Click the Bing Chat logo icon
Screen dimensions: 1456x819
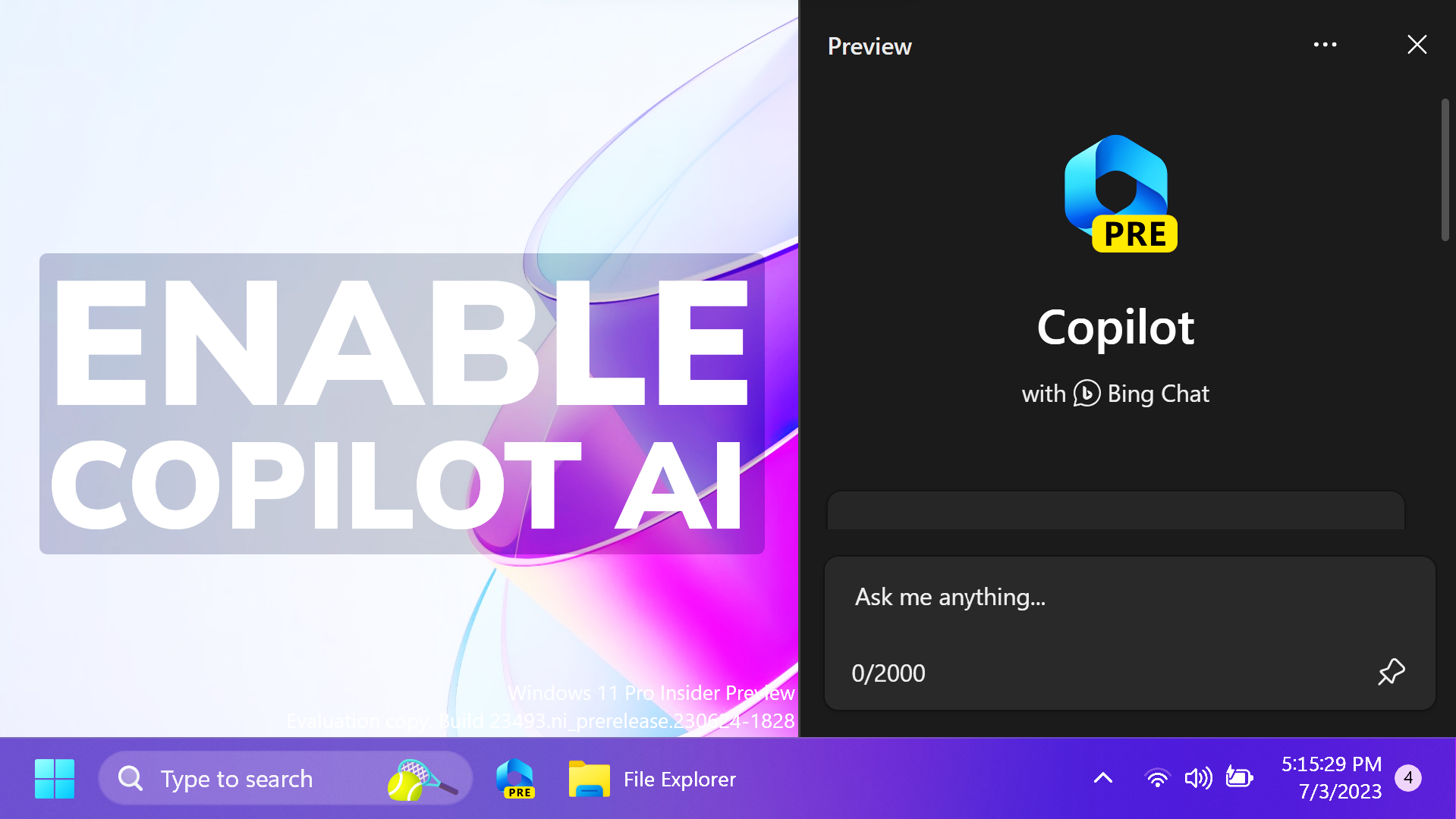point(1086,394)
